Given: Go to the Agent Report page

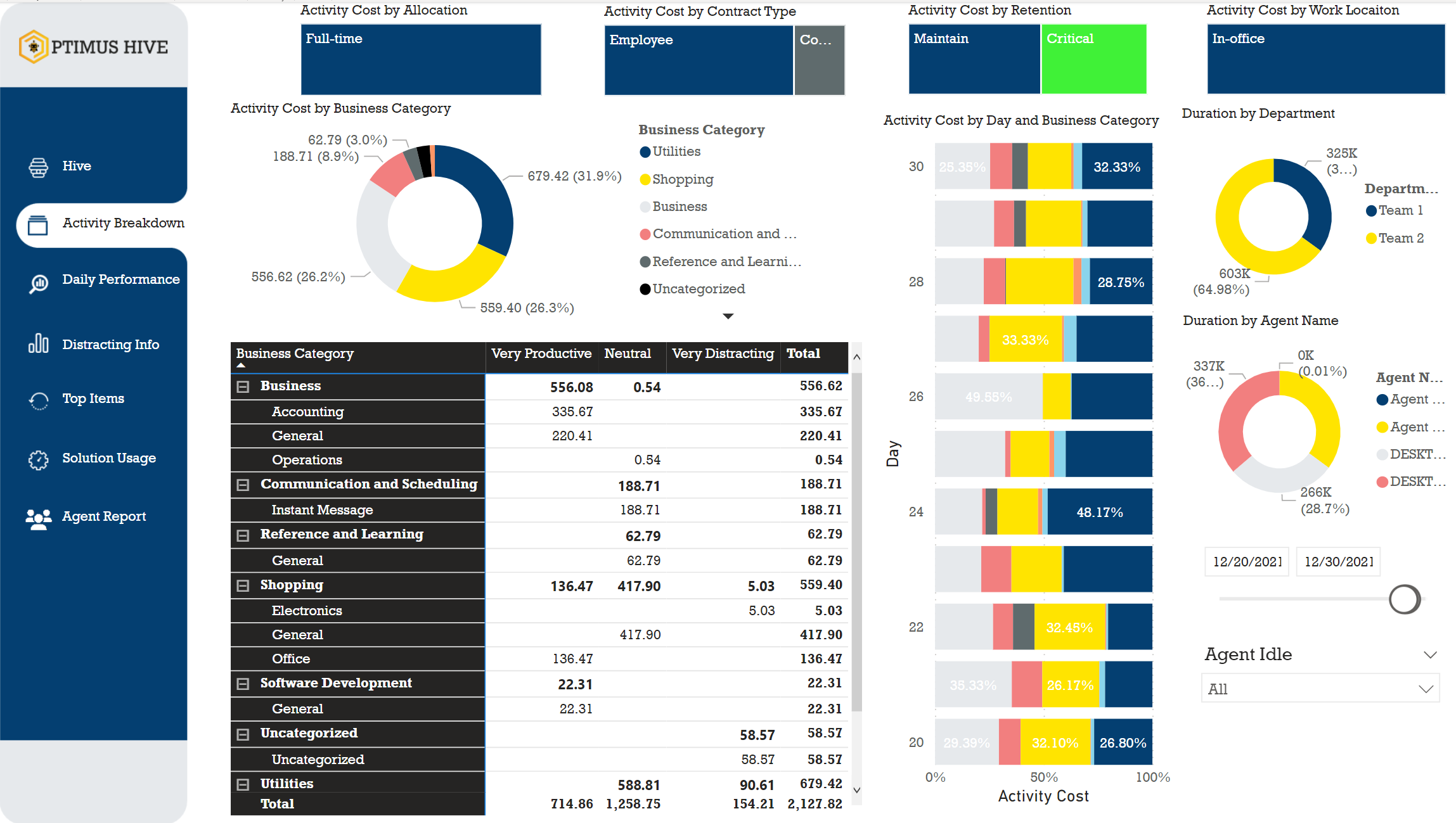Looking at the screenshot, I should pos(104,516).
